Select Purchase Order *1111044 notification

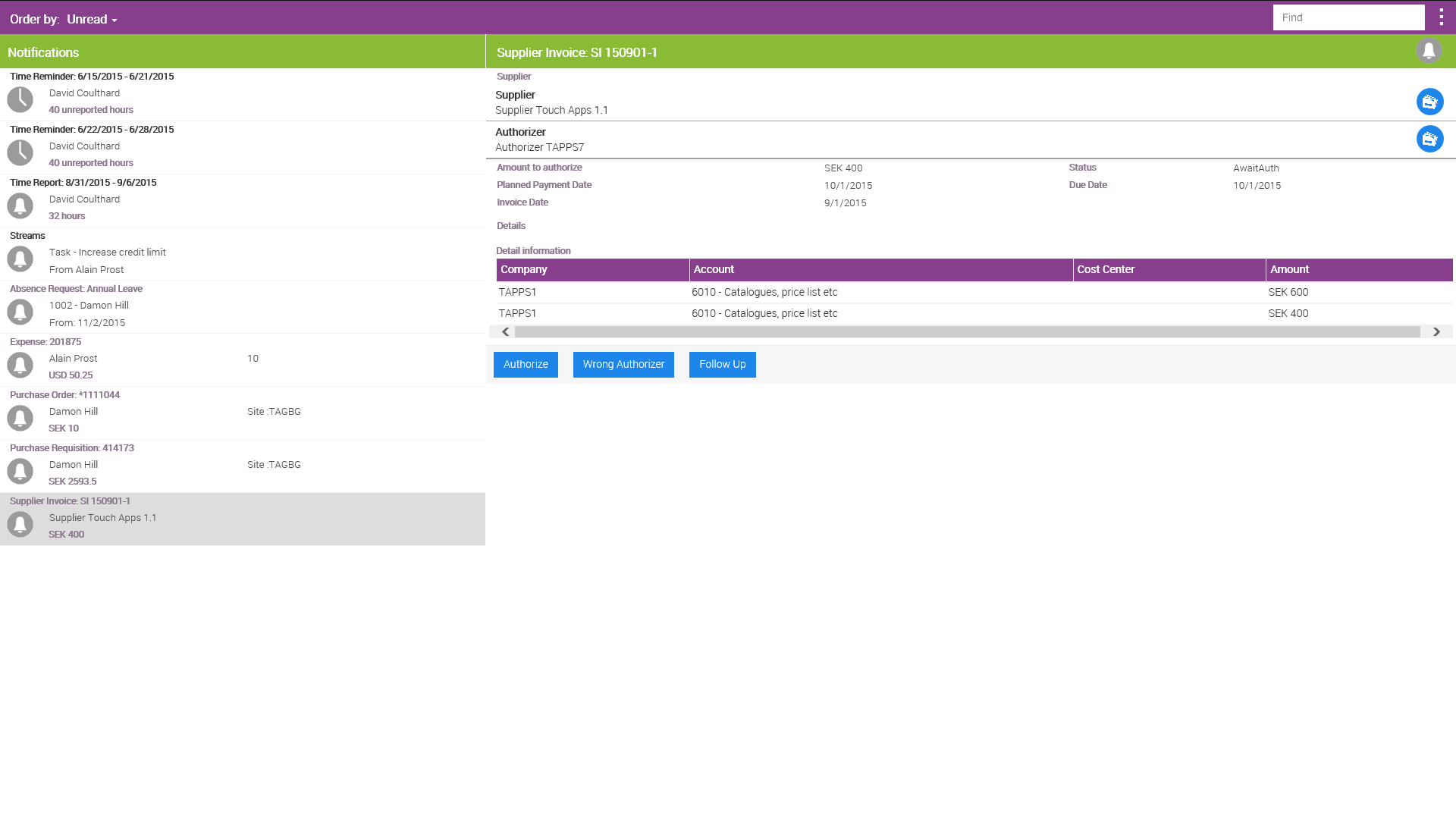[x=243, y=413]
